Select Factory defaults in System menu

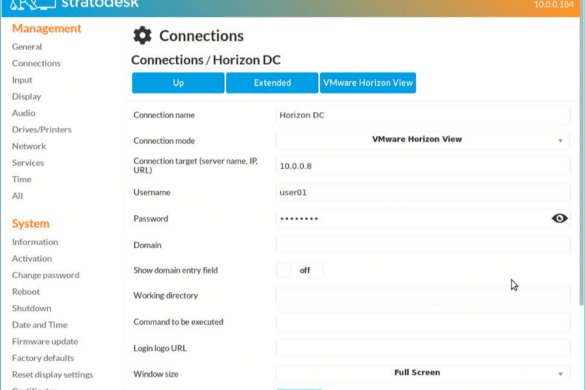point(43,358)
